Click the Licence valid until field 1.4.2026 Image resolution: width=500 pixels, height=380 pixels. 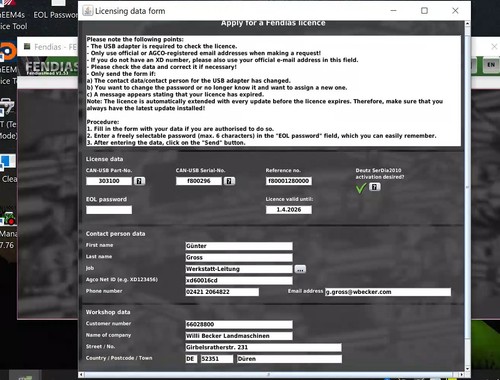point(289,210)
